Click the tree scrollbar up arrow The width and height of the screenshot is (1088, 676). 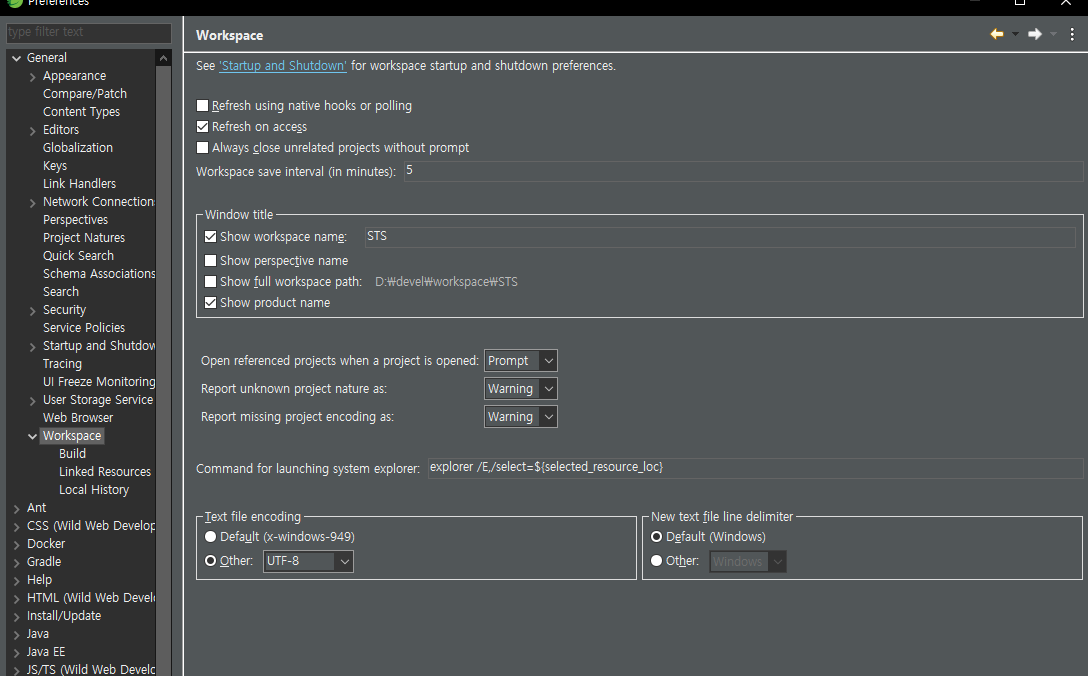[164, 58]
